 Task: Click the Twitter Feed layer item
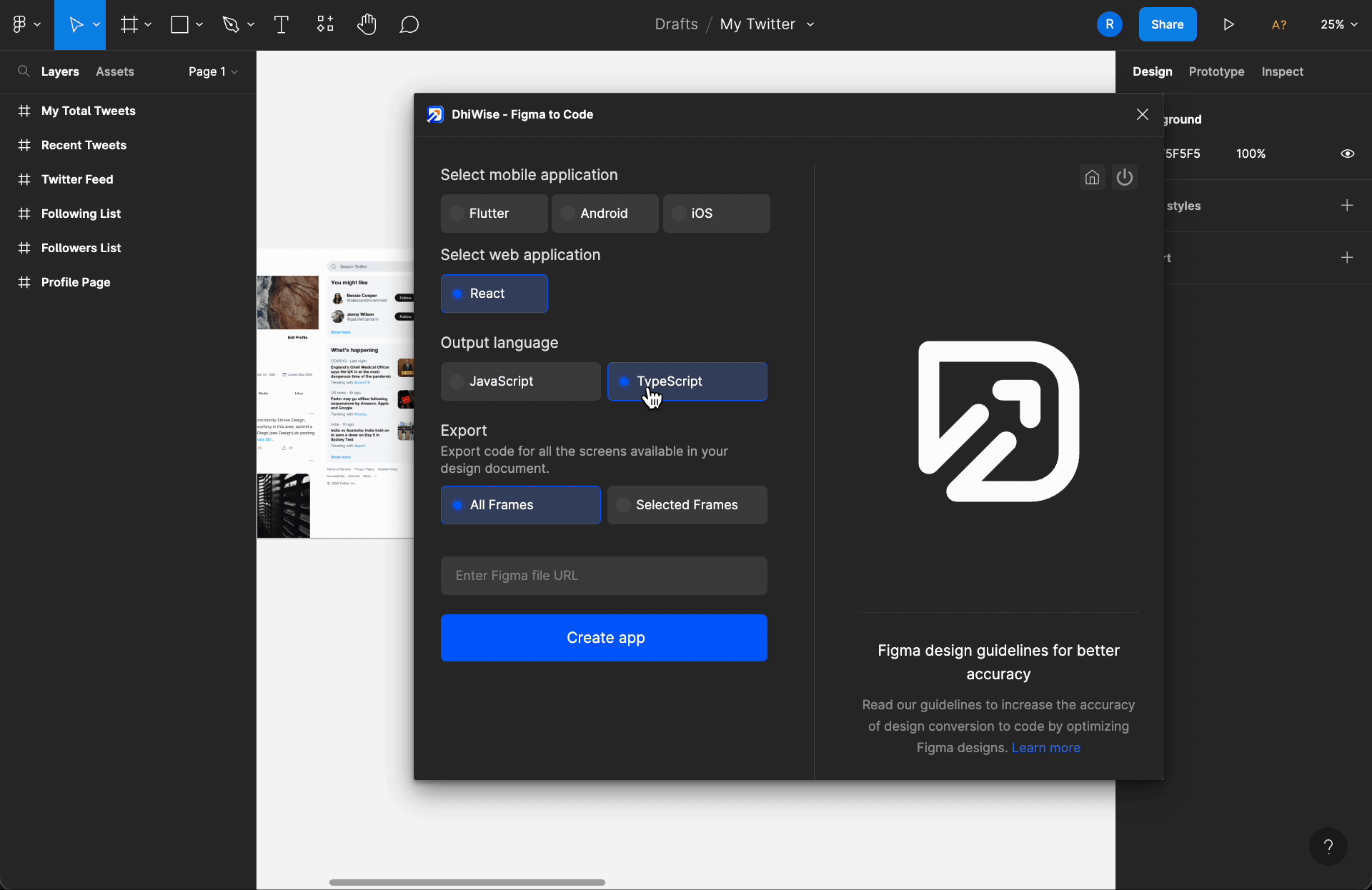(77, 179)
